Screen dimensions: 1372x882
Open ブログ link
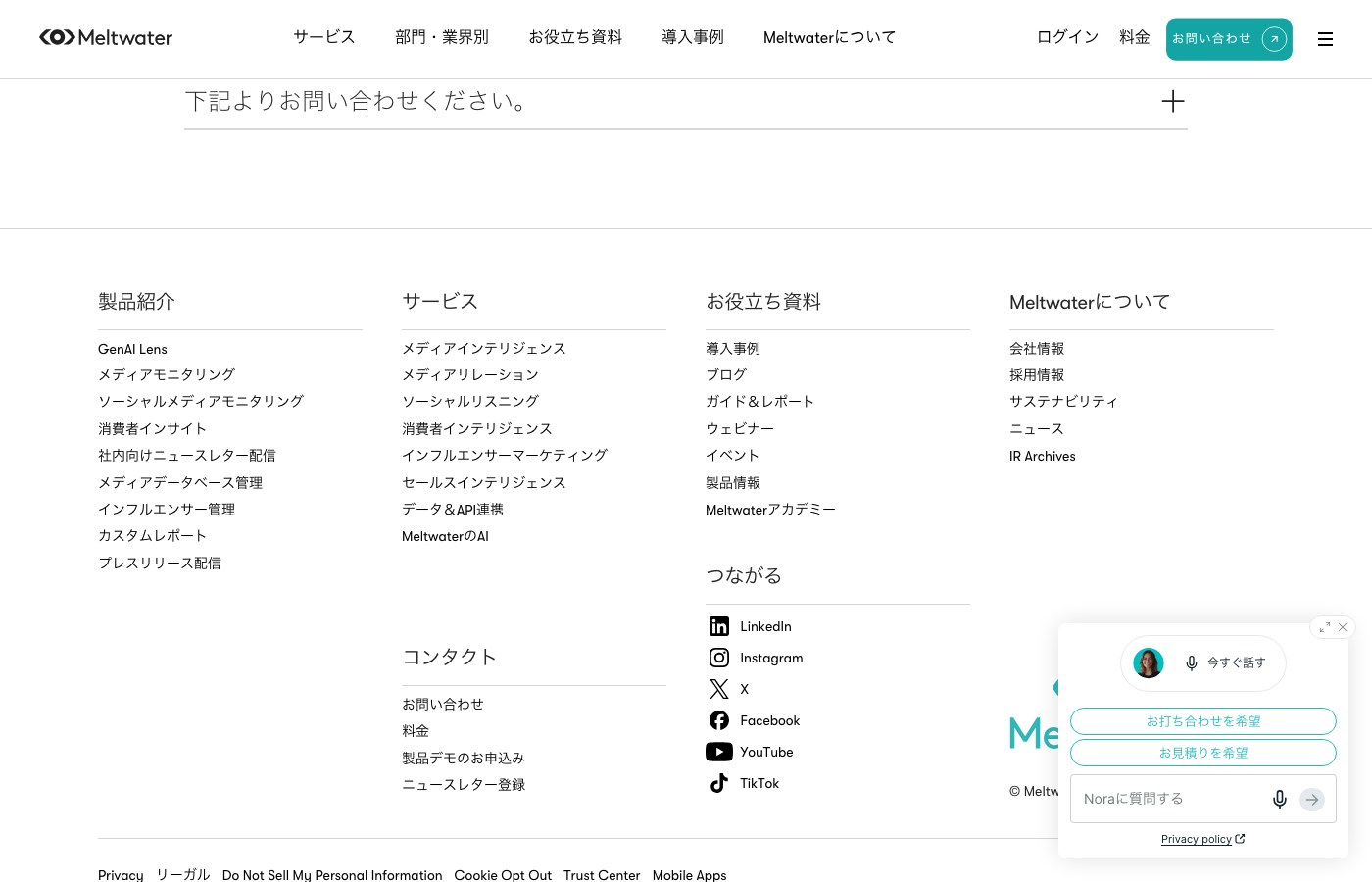click(x=726, y=375)
